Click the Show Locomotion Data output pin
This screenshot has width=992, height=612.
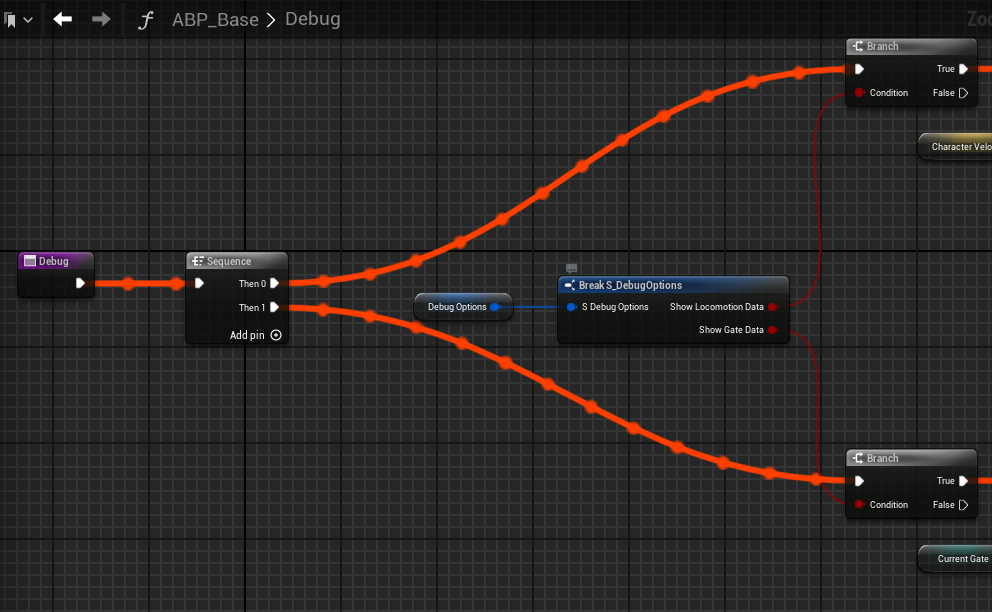[772, 307]
